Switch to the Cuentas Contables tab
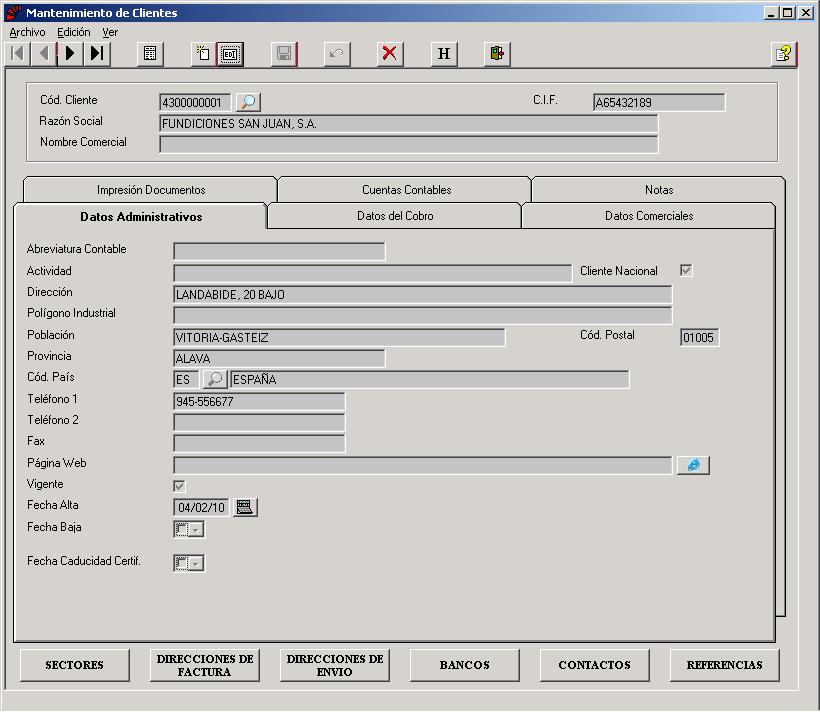 (406, 190)
